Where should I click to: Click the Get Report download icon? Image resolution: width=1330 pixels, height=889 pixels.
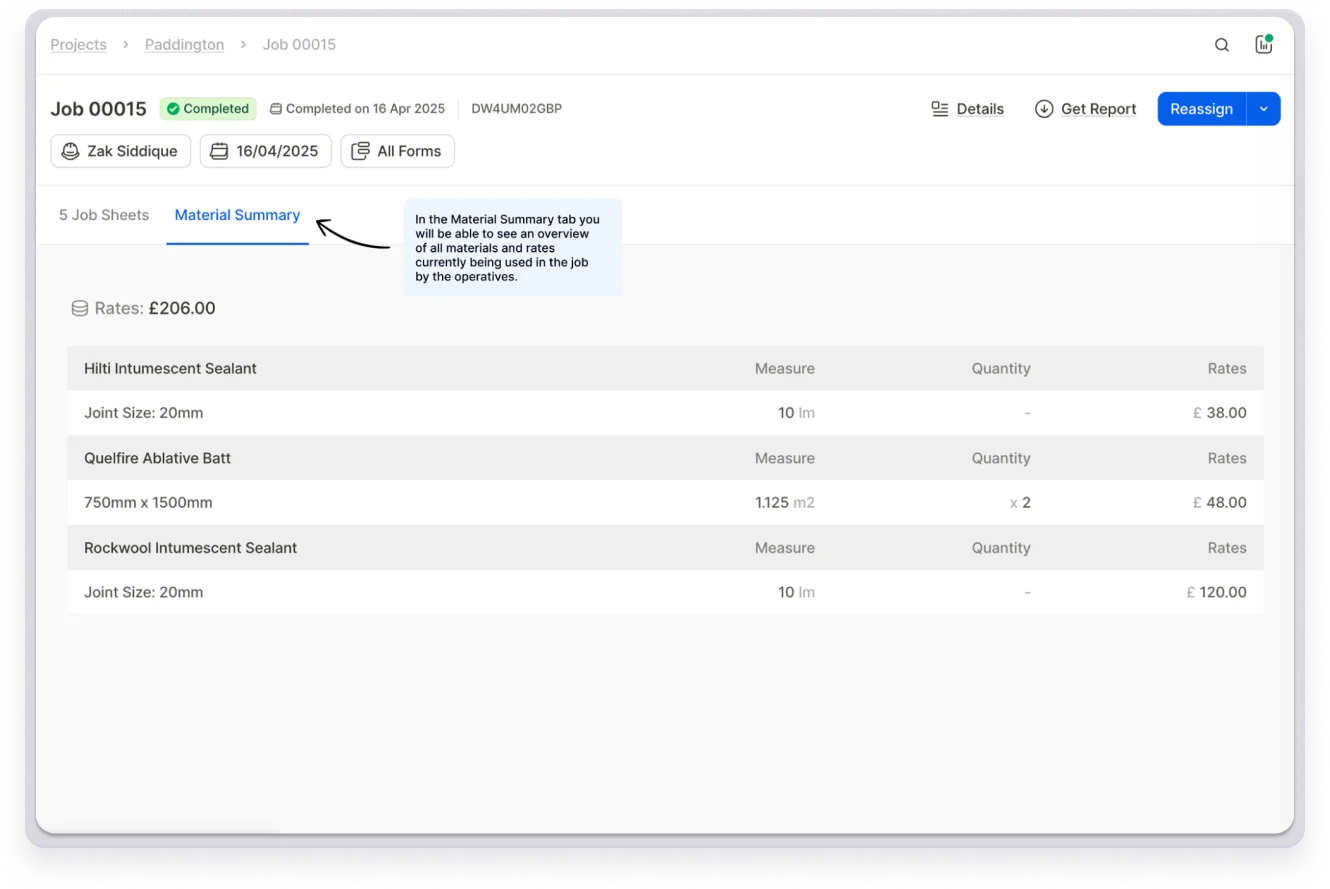tap(1044, 109)
